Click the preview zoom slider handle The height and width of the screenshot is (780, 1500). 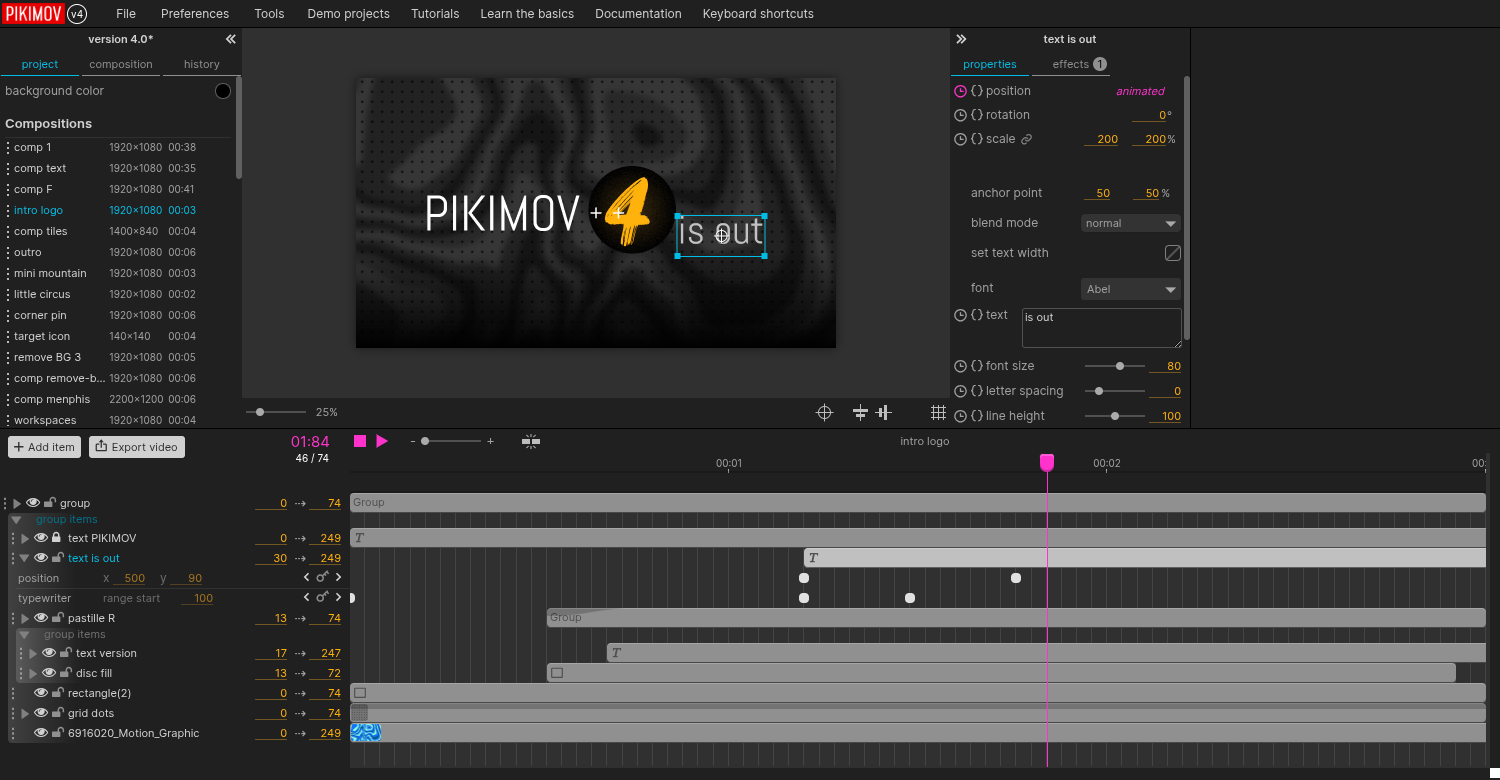point(260,412)
